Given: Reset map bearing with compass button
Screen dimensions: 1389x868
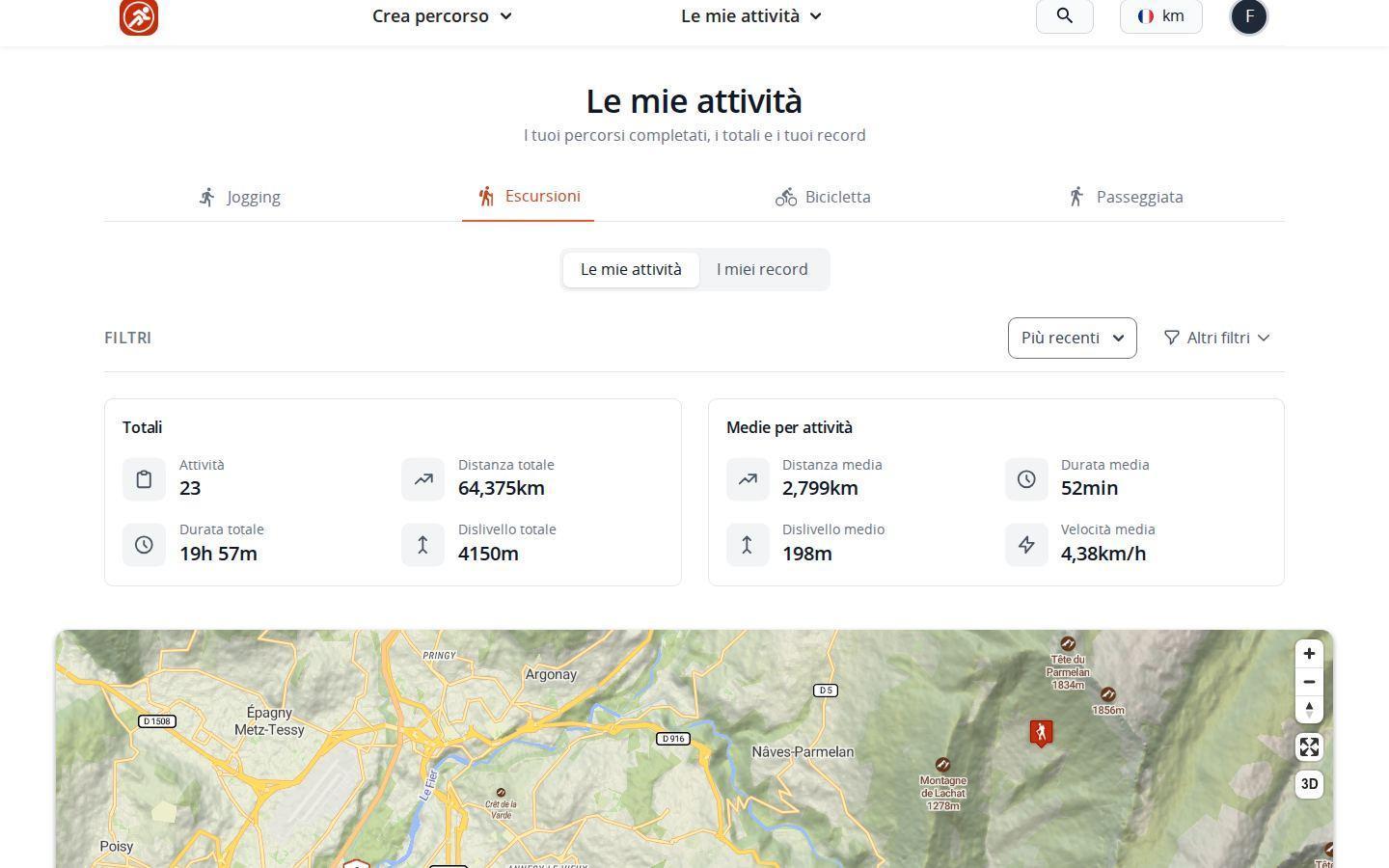Looking at the screenshot, I should 1309,710.
